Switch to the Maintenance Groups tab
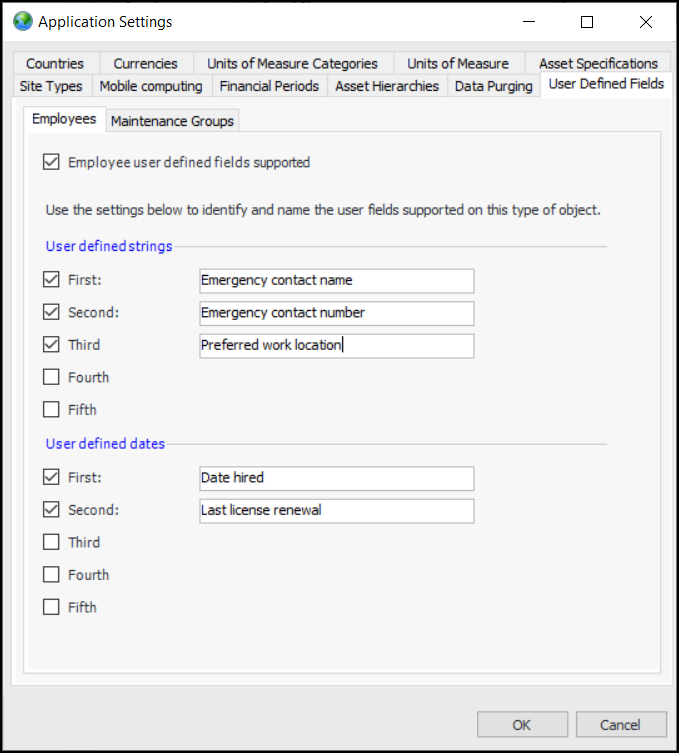The height and width of the screenshot is (753, 679). point(172,121)
